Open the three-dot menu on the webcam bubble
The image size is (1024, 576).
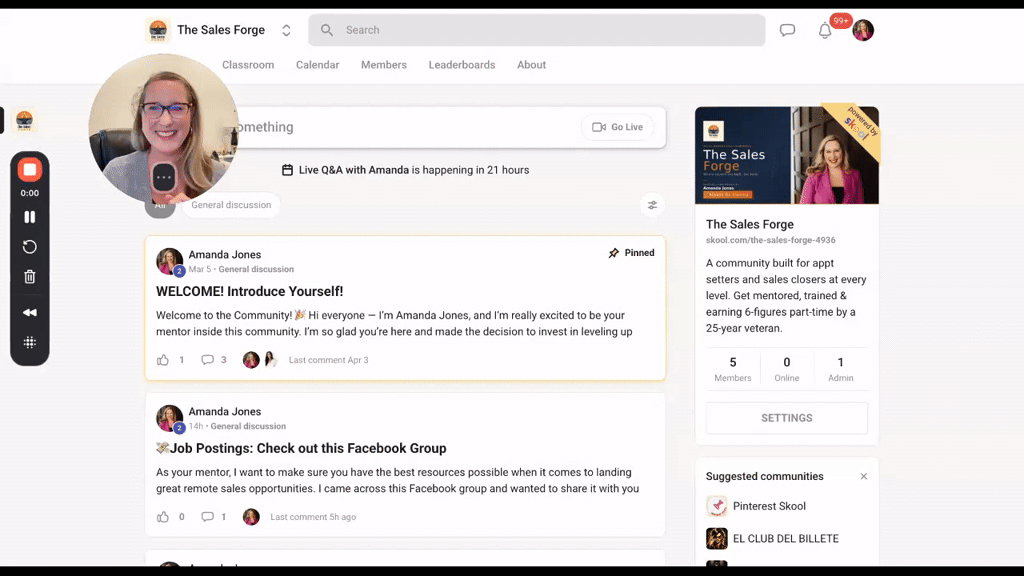click(x=163, y=177)
